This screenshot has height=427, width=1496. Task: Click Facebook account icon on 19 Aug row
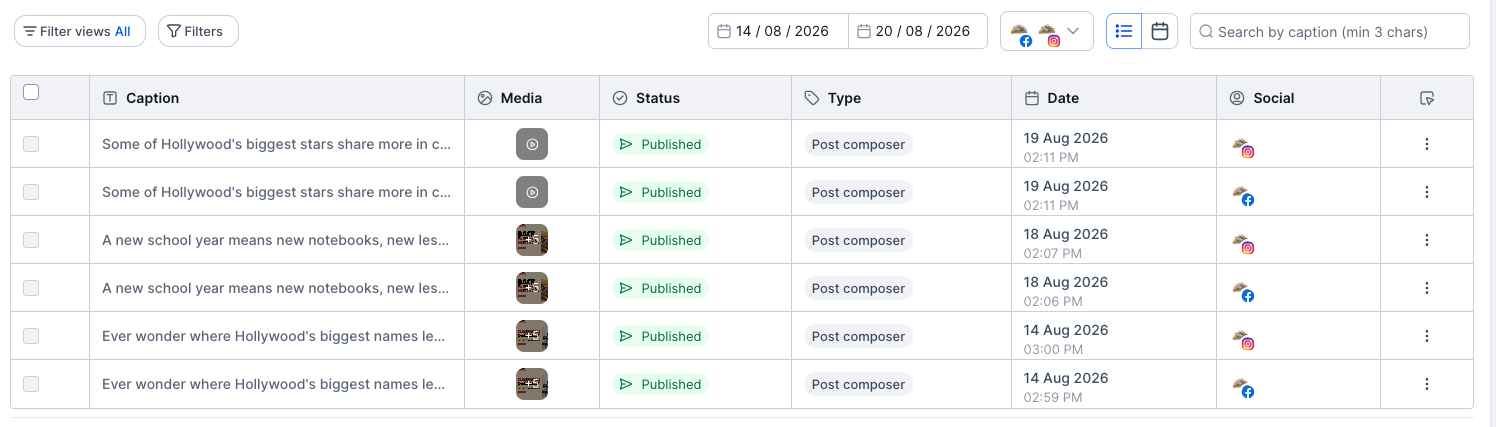1243,195
